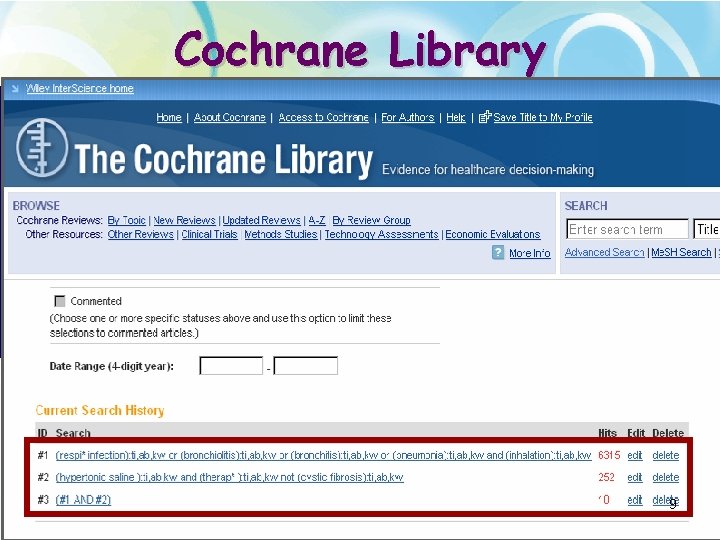The height and width of the screenshot is (540, 720).
Task: Click the Date Range start year field
Action: coord(231,366)
